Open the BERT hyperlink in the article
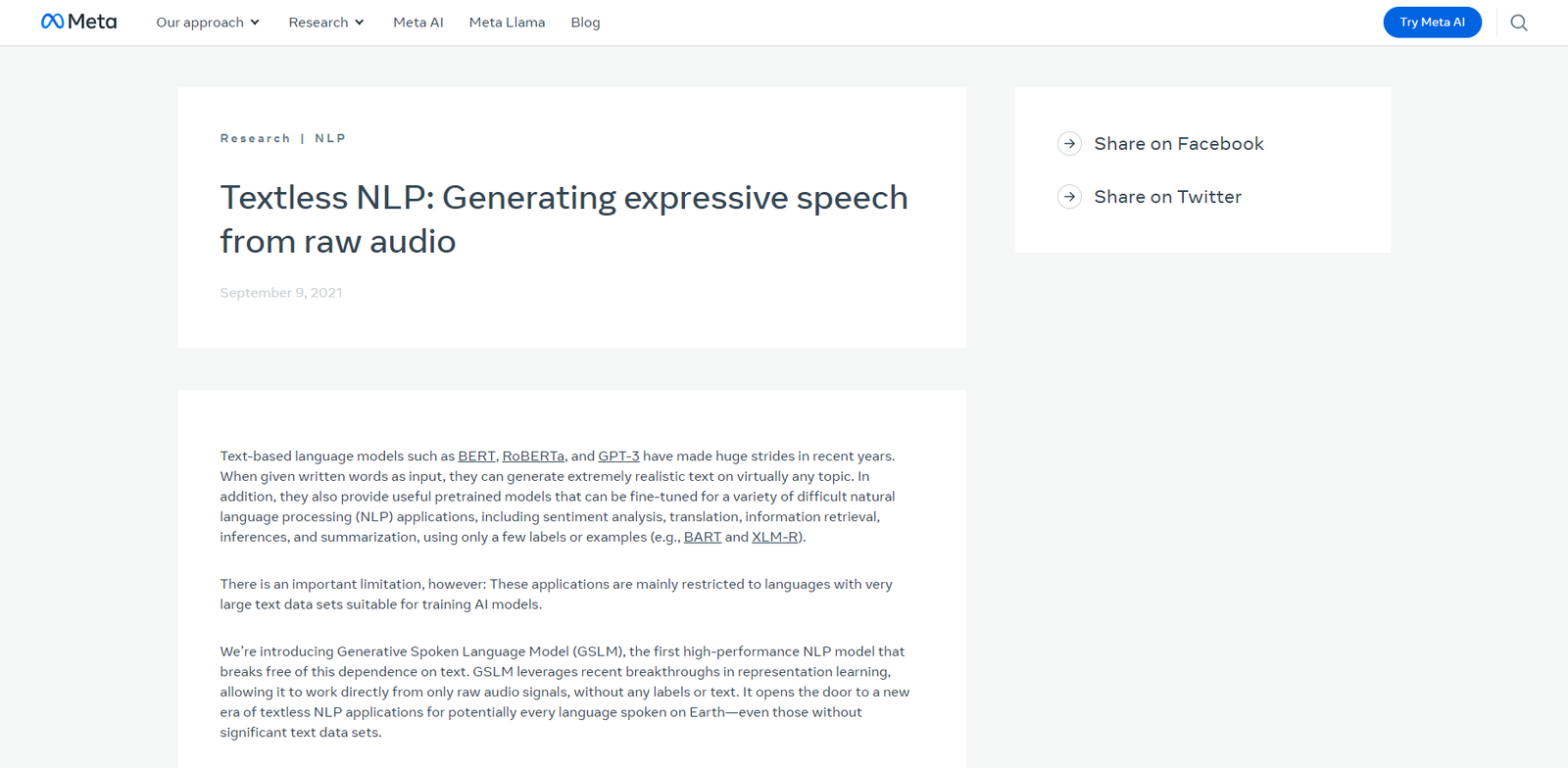 (x=476, y=456)
